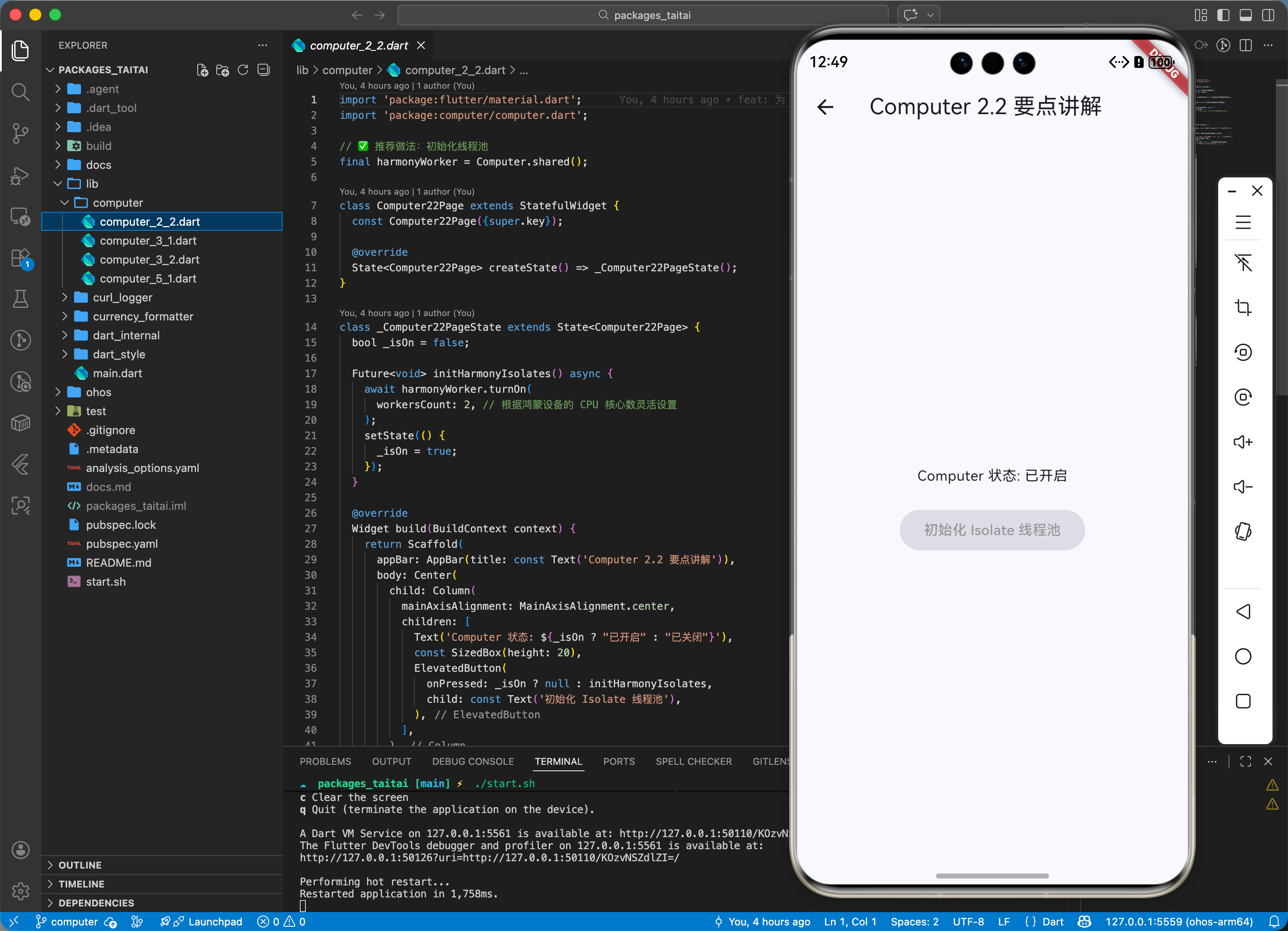Expand the OUTLINE section

(x=80, y=865)
